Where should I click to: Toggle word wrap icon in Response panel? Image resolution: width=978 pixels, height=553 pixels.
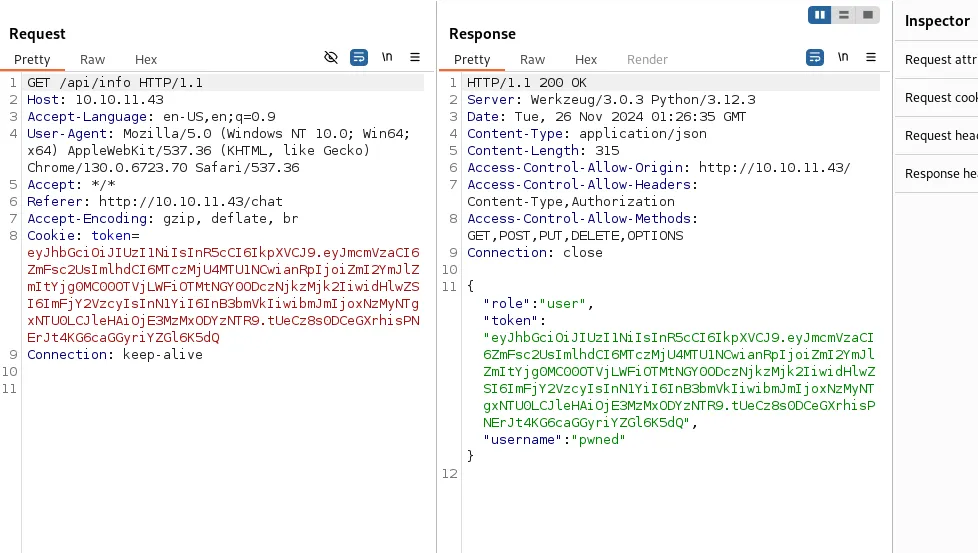tap(815, 58)
